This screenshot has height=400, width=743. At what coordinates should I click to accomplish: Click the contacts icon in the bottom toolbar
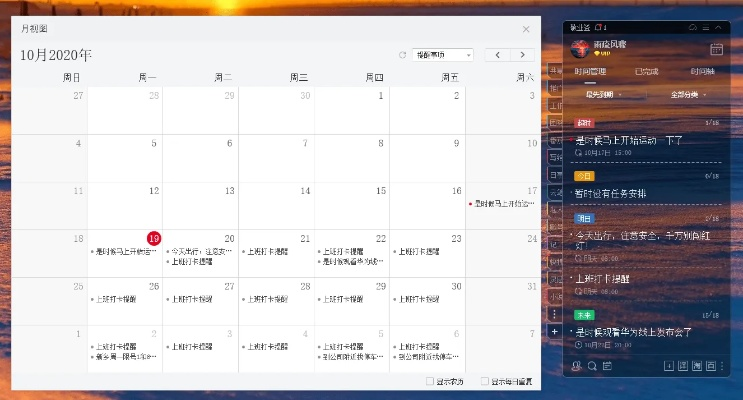tap(576, 366)
